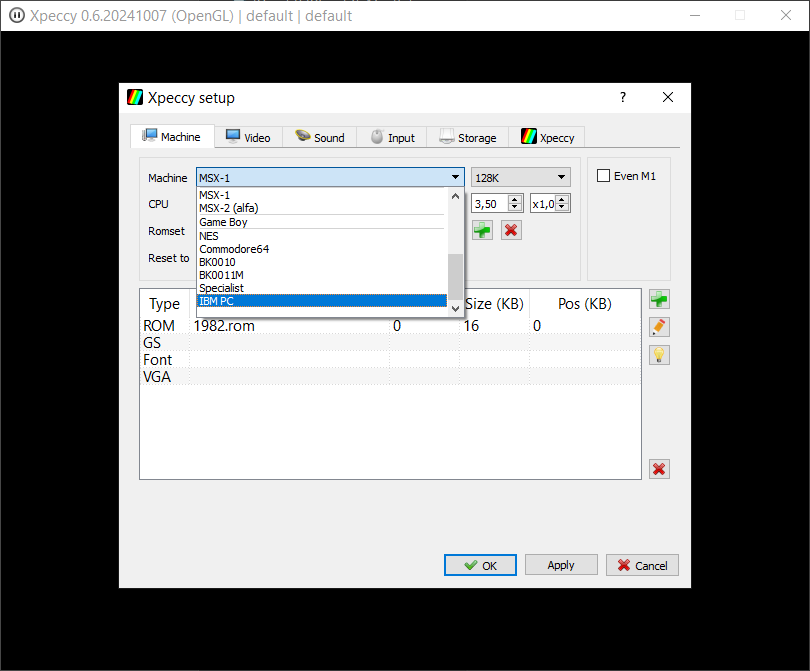Choose Game Boy from the machine list
This screenshot has width=810, height=671.
321,222
